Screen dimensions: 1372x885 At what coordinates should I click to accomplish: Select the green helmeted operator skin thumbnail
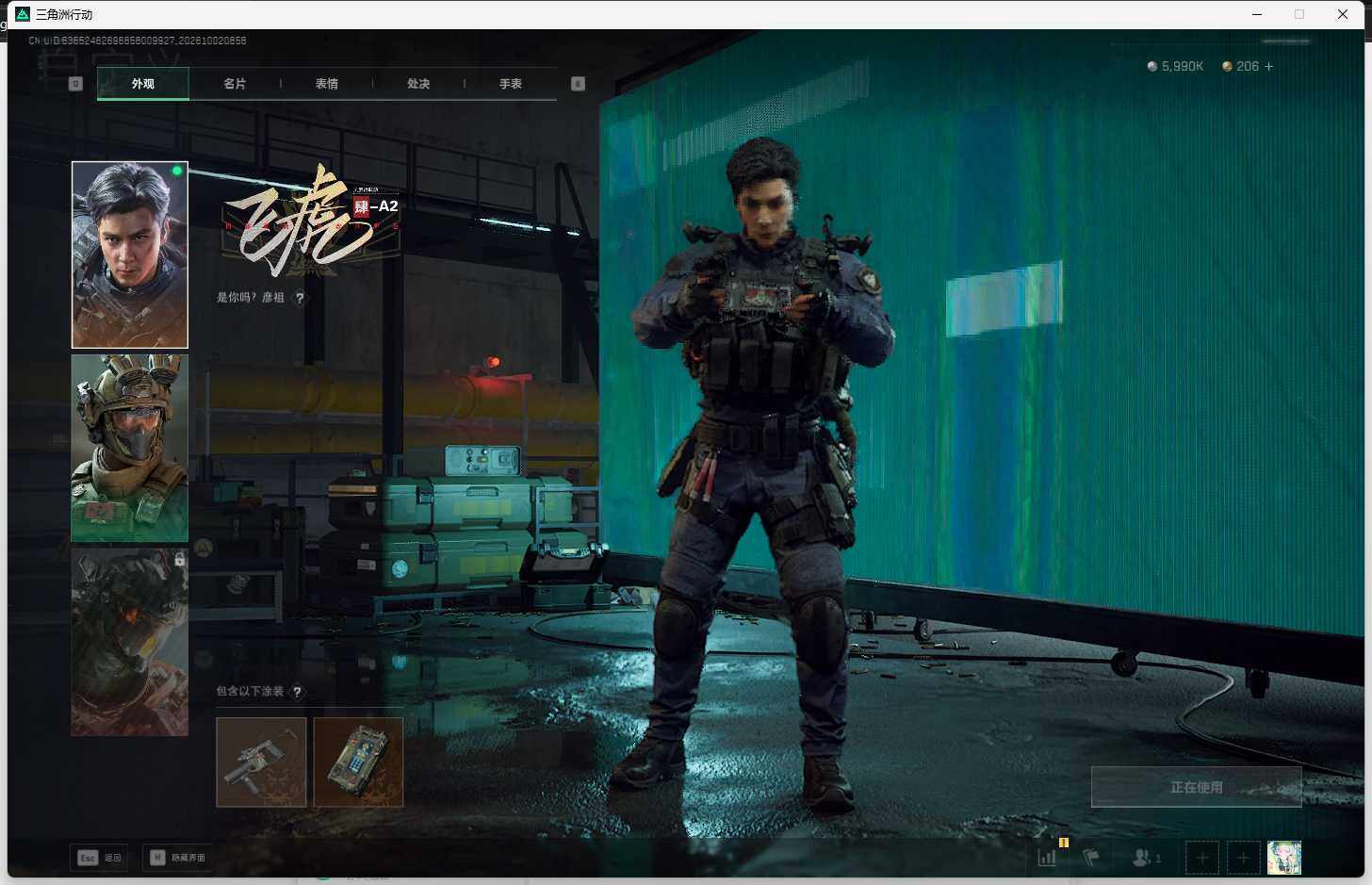coord(130,448)
